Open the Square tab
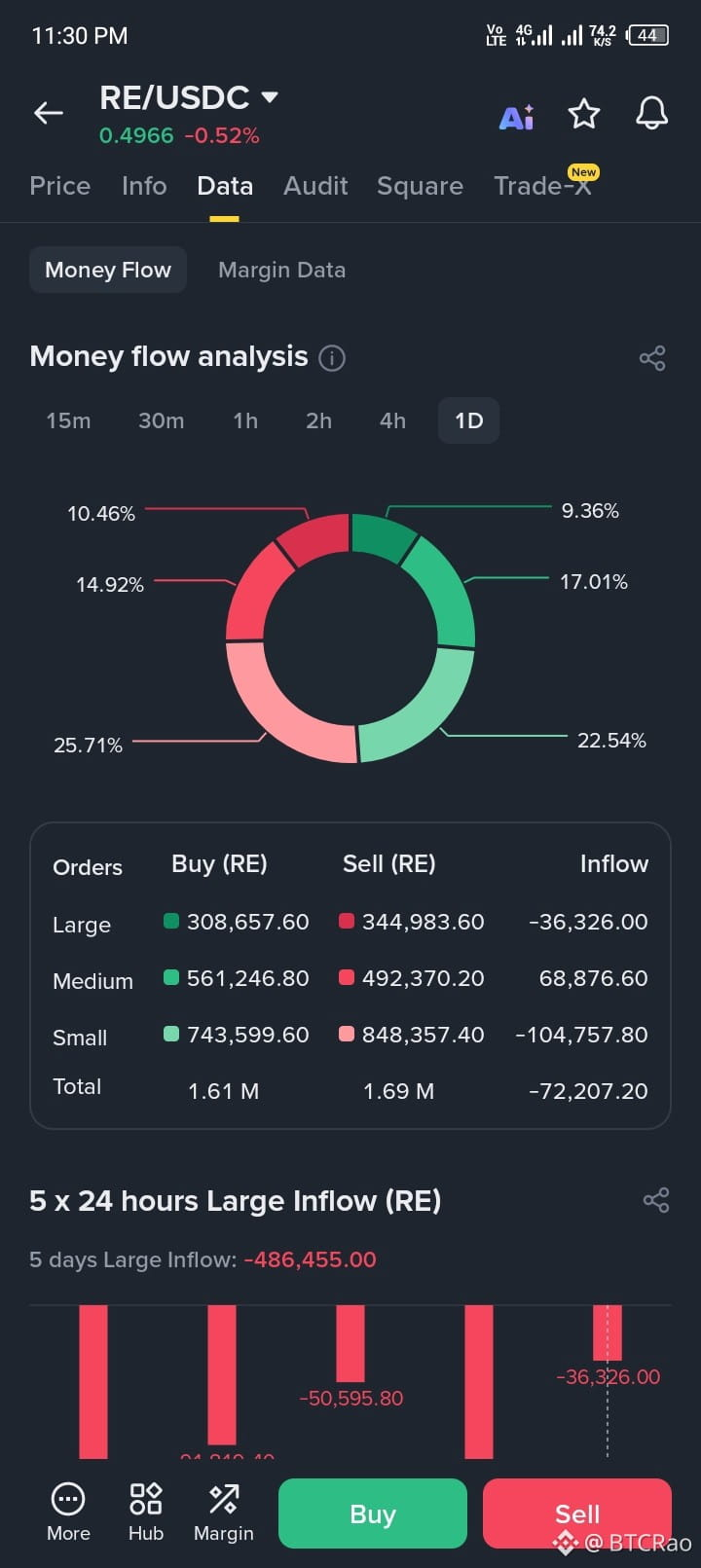The width and height of the screenshot is (701, 1568). pyautogui.click(x=420, y=186)
